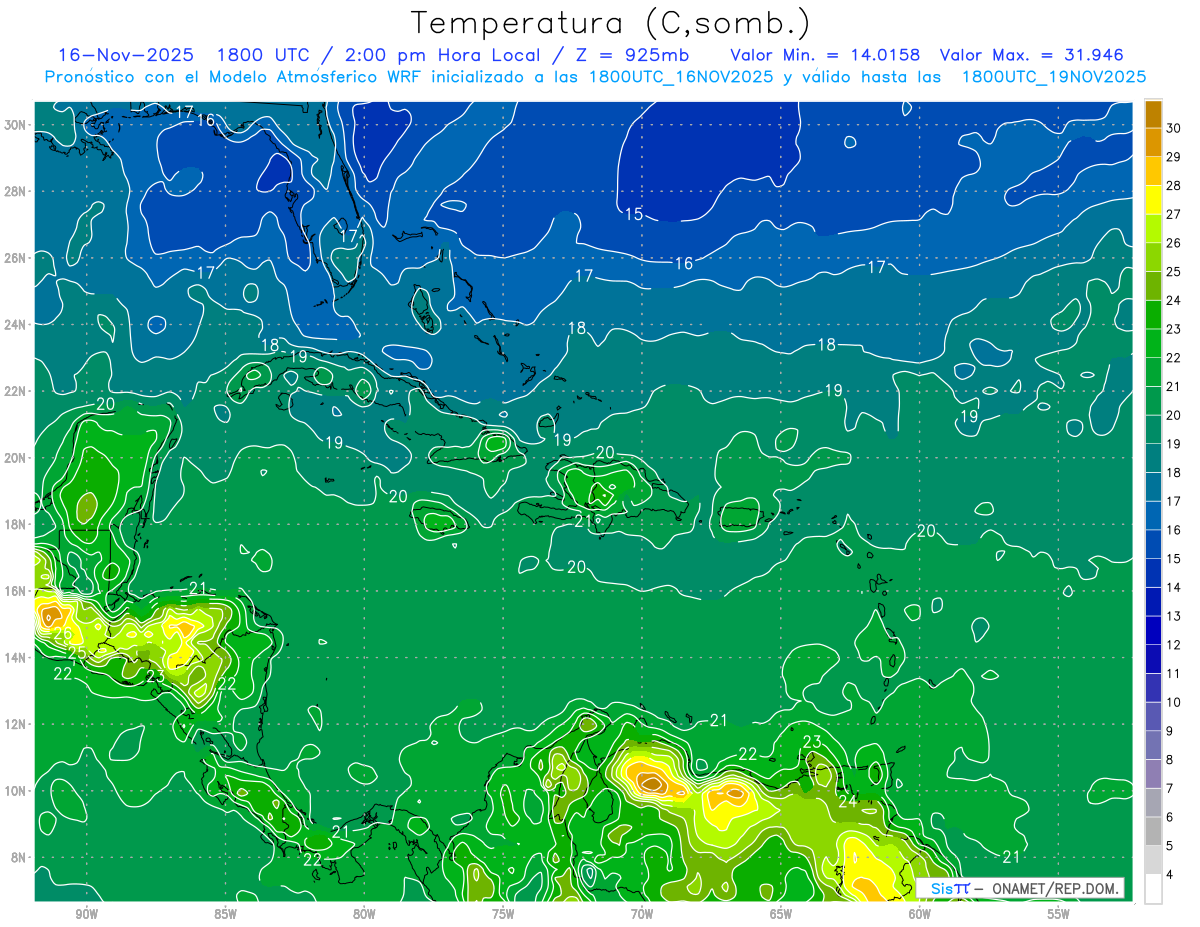Select the 75W longitude axis label
Viewport: 1200px width, 927px height.
503,914
